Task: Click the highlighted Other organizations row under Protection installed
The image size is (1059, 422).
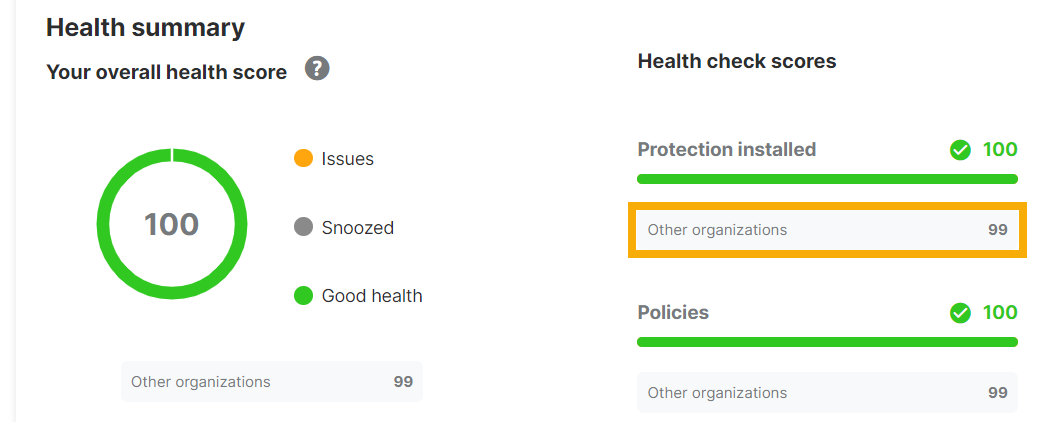Action: point(827,230)
